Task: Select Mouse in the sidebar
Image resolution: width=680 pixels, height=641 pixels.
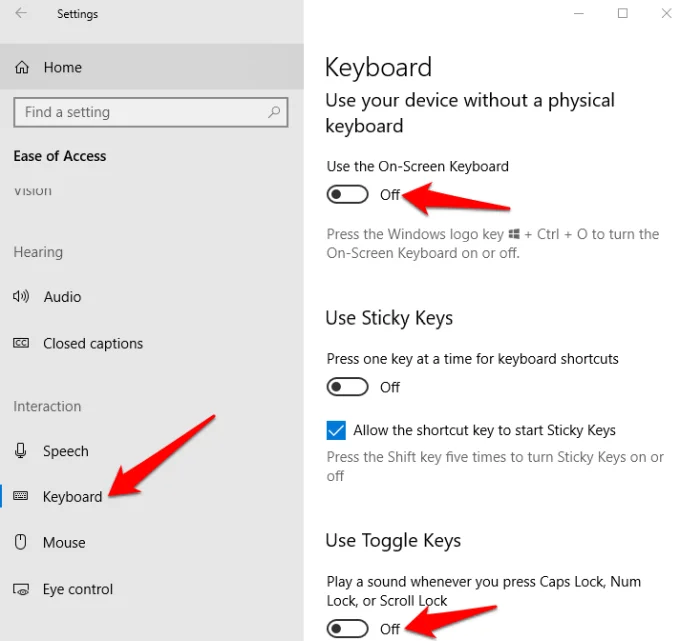Action: 64,543
